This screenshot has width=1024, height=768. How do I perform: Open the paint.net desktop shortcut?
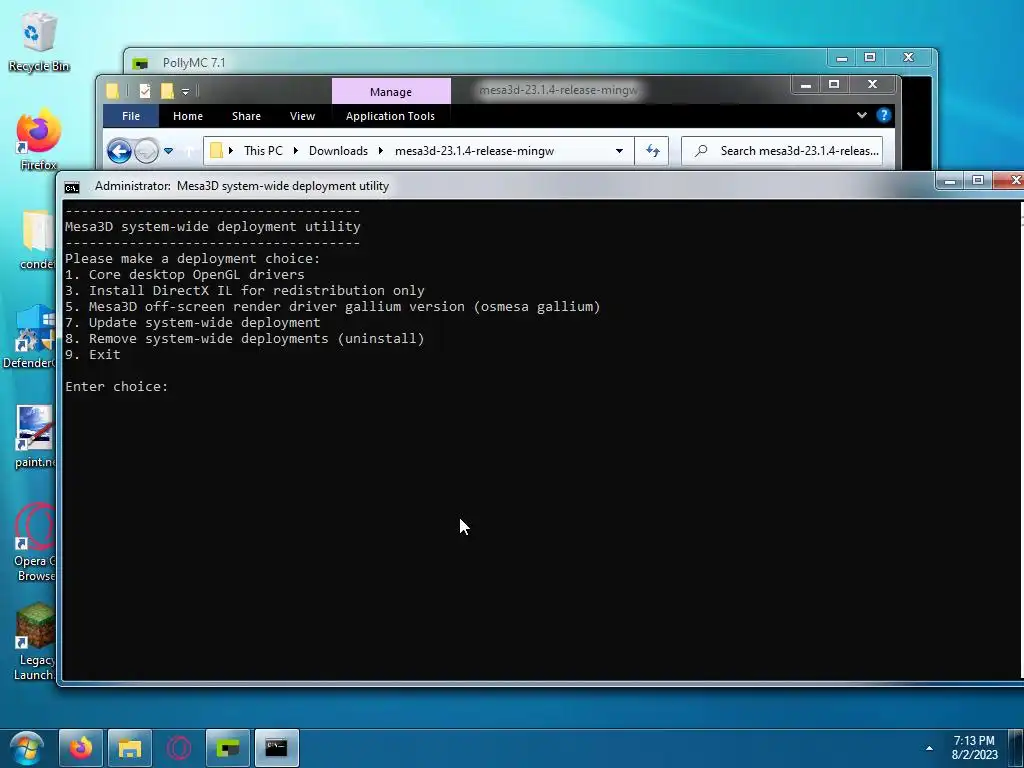(x=34, y=436)
